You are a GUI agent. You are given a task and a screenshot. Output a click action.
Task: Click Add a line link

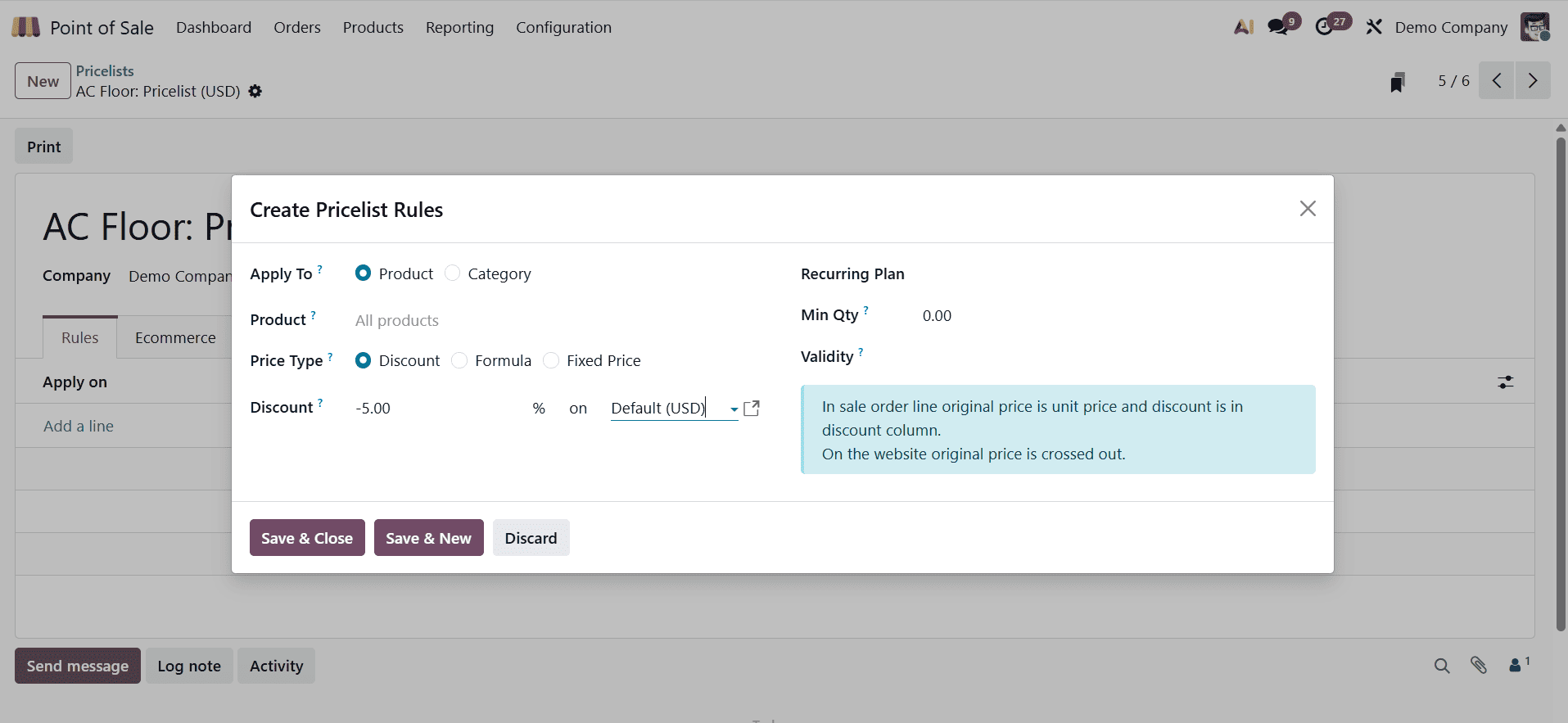tap(79, 426)
